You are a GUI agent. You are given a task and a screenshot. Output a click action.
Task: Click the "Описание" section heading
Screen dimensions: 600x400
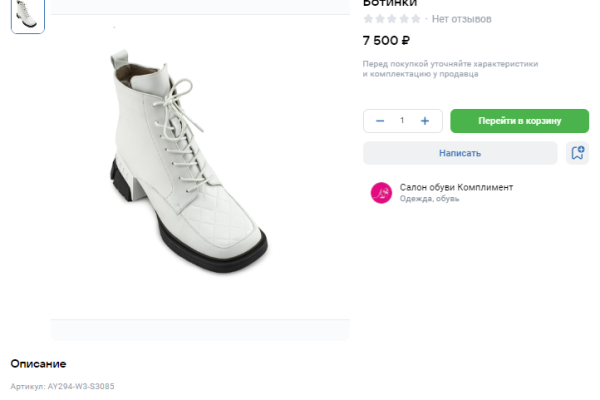coord(38,363)
